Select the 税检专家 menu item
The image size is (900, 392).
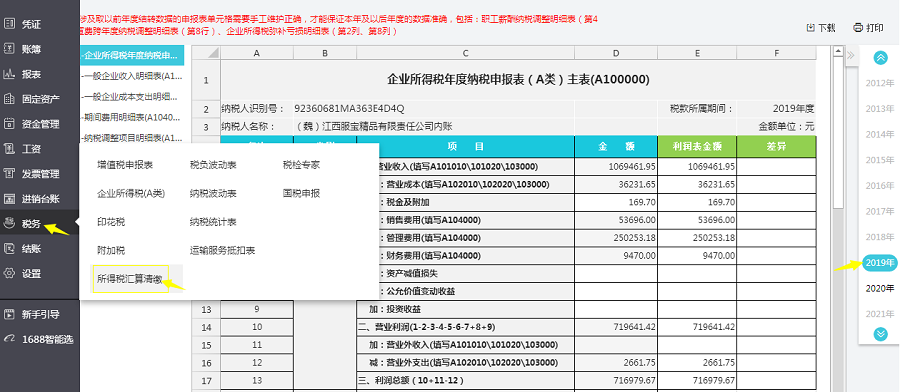(301, 165)
